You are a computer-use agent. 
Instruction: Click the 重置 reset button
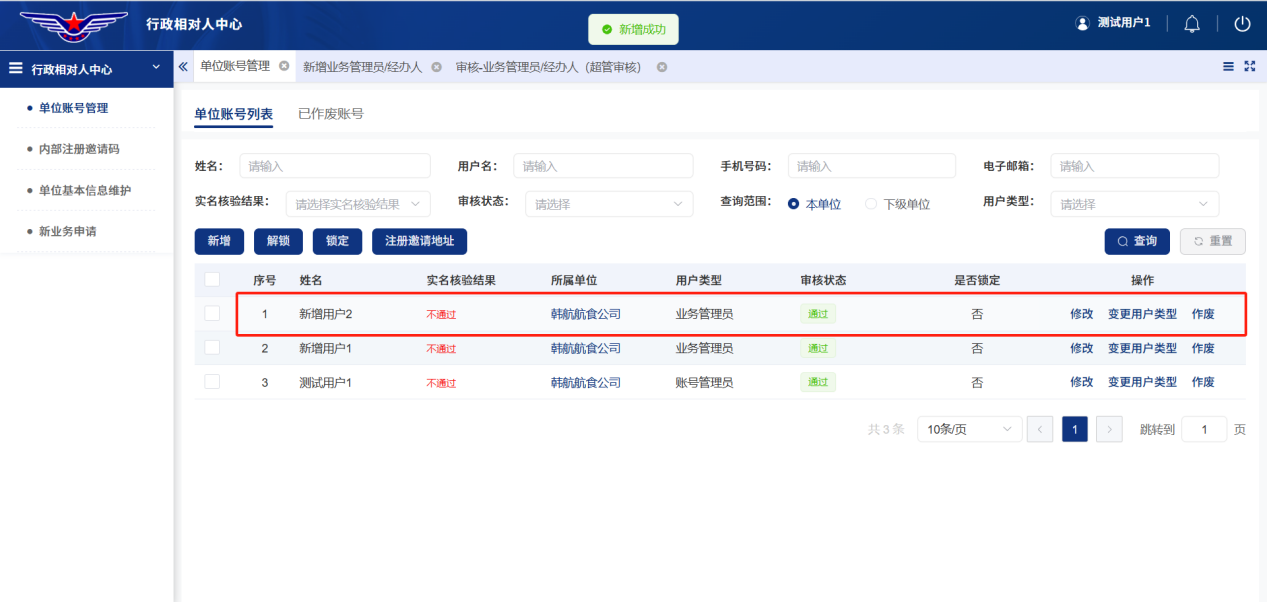[1213, 241]
